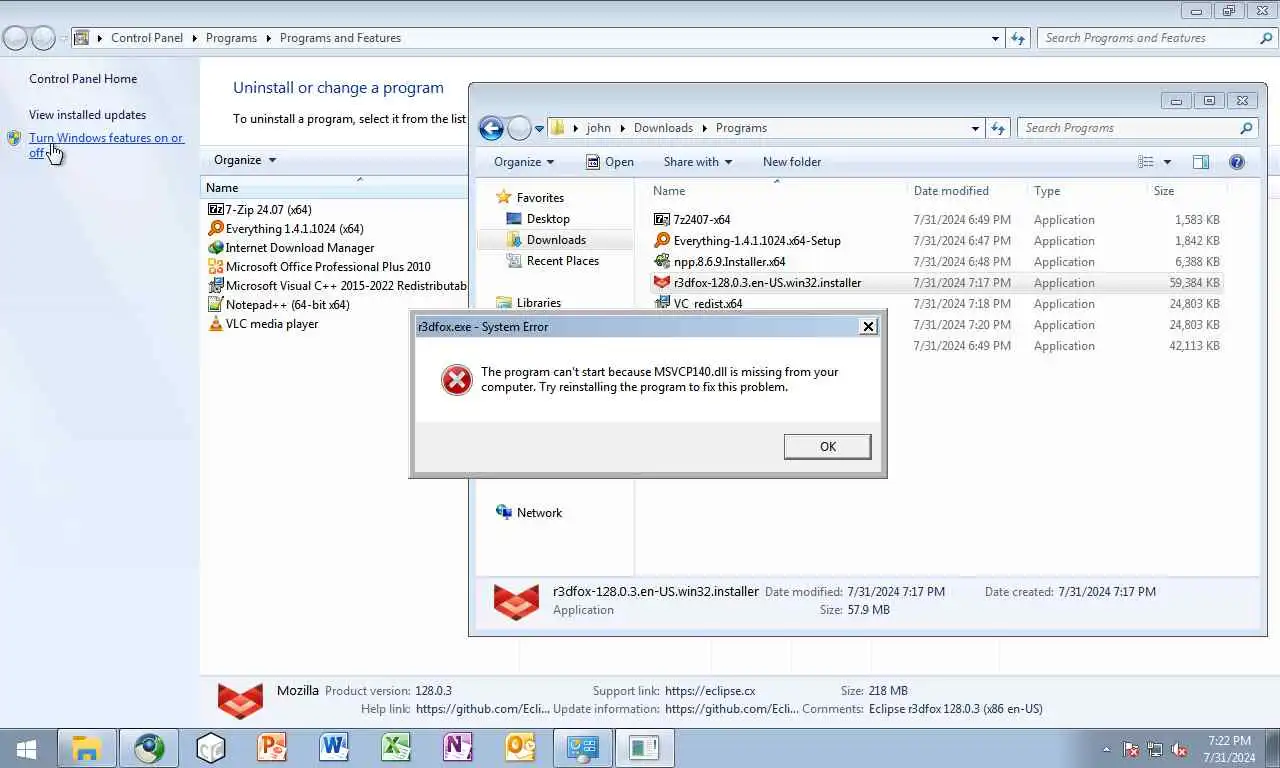Toggle the preview pane icon

tap(1201, 162)
